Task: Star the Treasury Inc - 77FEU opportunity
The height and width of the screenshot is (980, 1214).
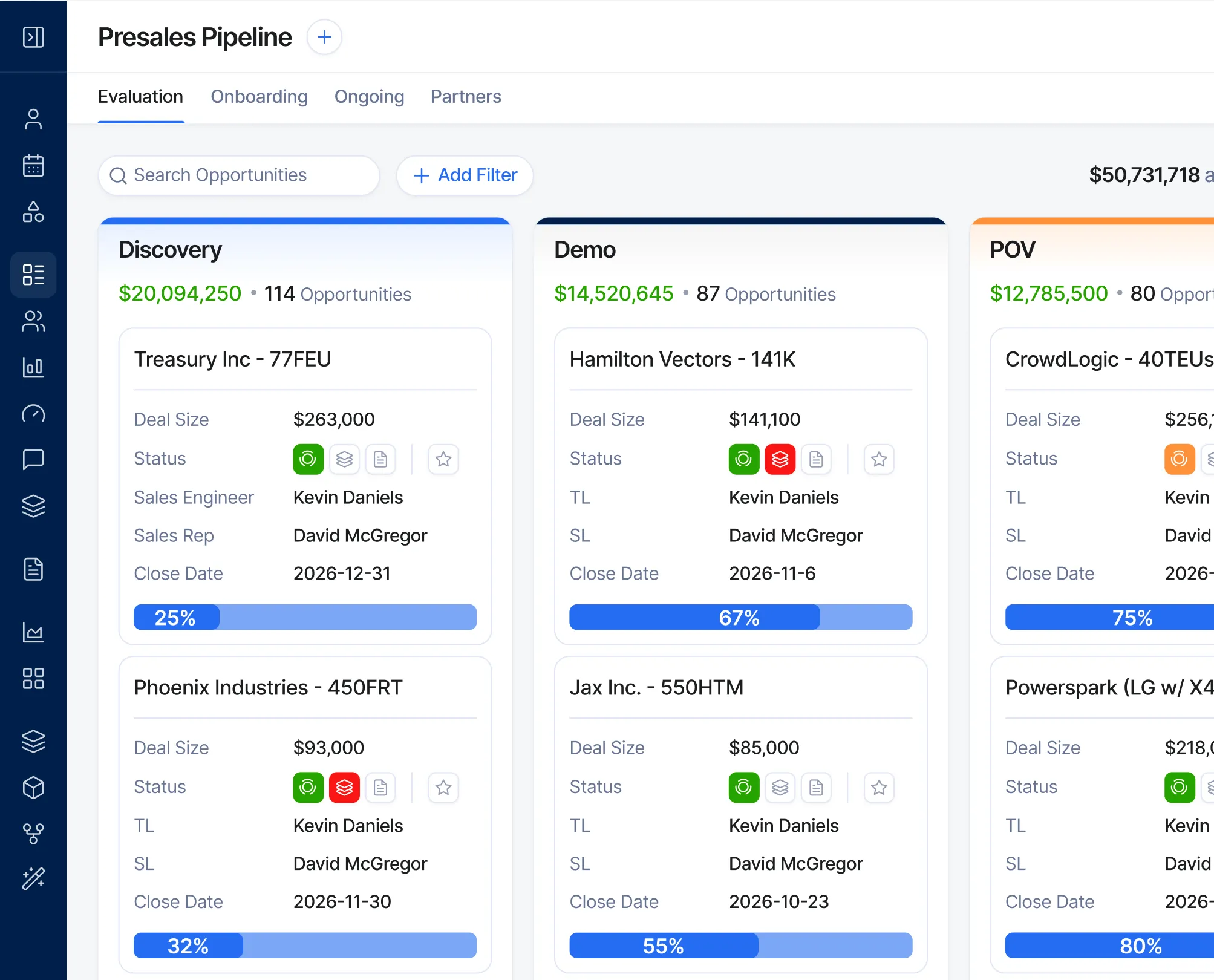Action: (x=443, y=460)
